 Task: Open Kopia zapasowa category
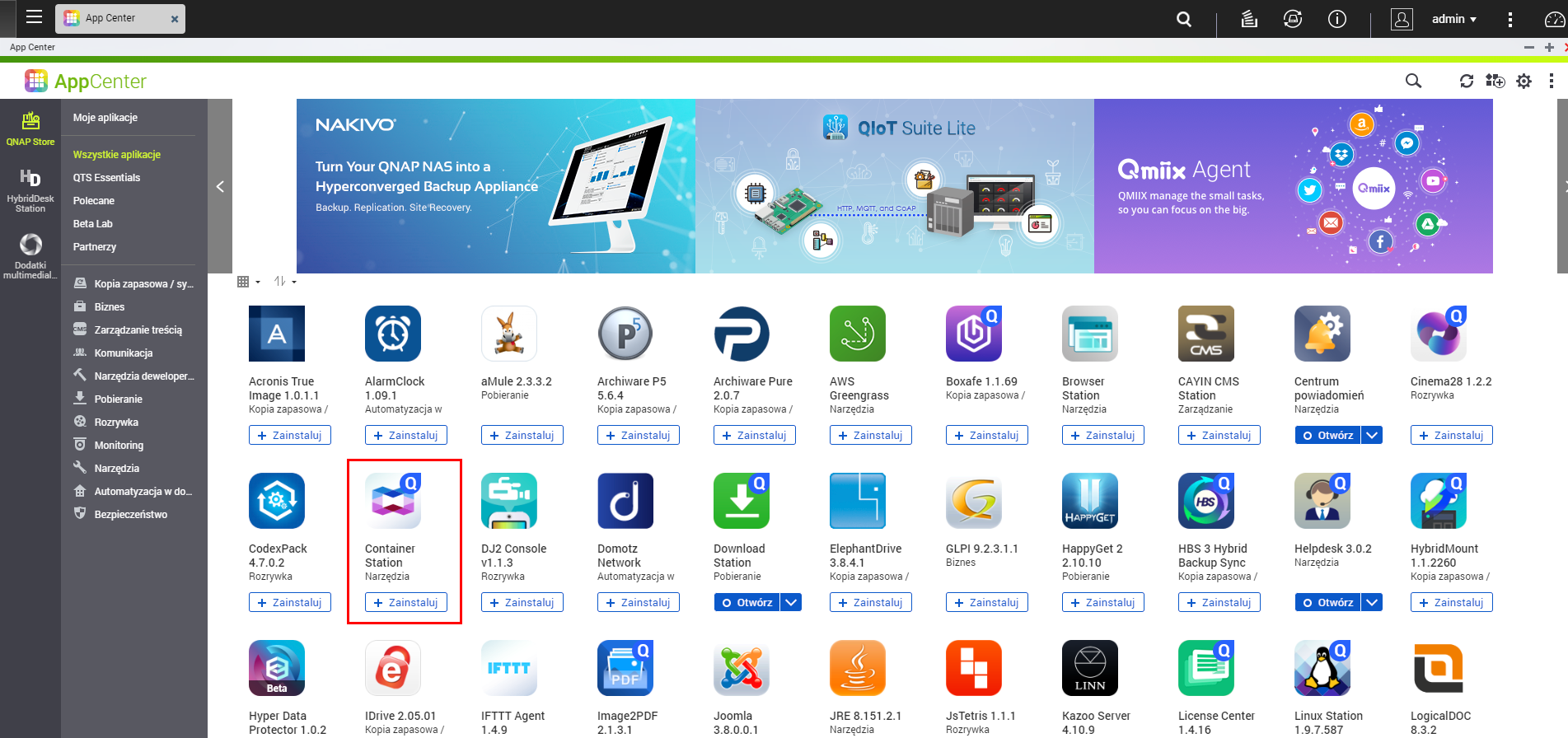pos(134,284)
